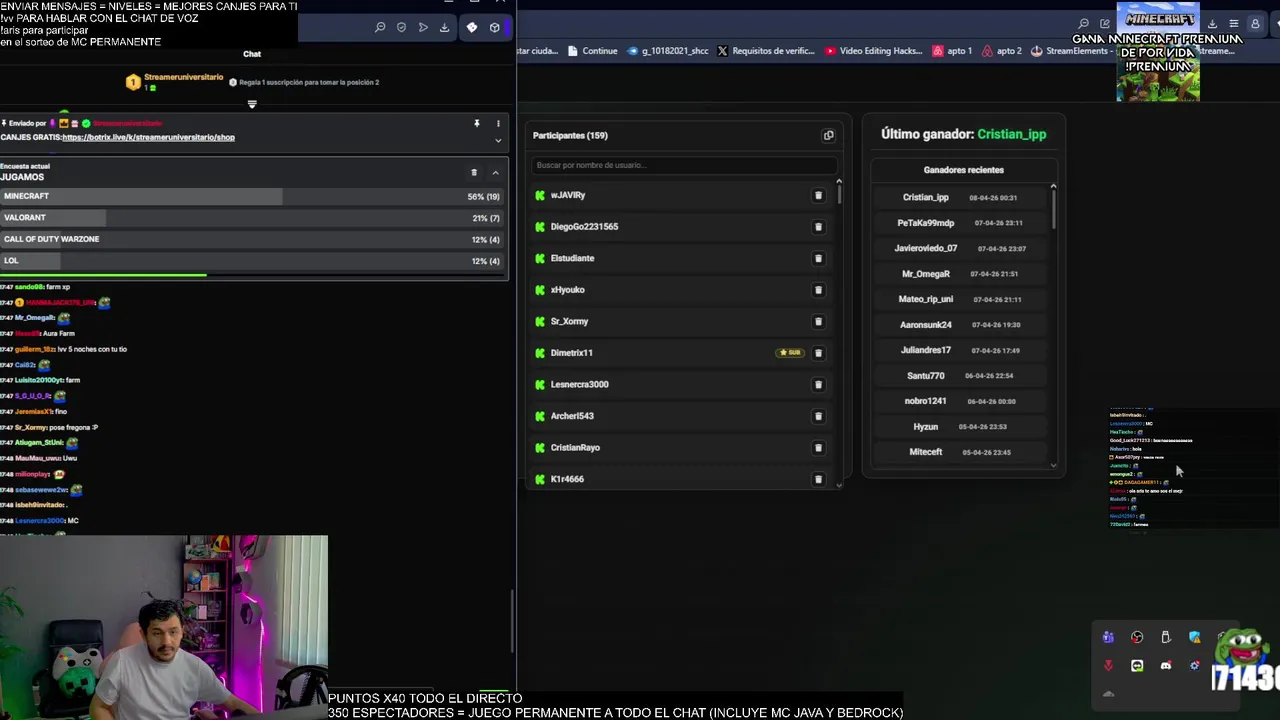1280x720 pixels.
Task: Unpin the pinned chat message with pin icon
Action: pyautogui.click(x=477, y=123)
